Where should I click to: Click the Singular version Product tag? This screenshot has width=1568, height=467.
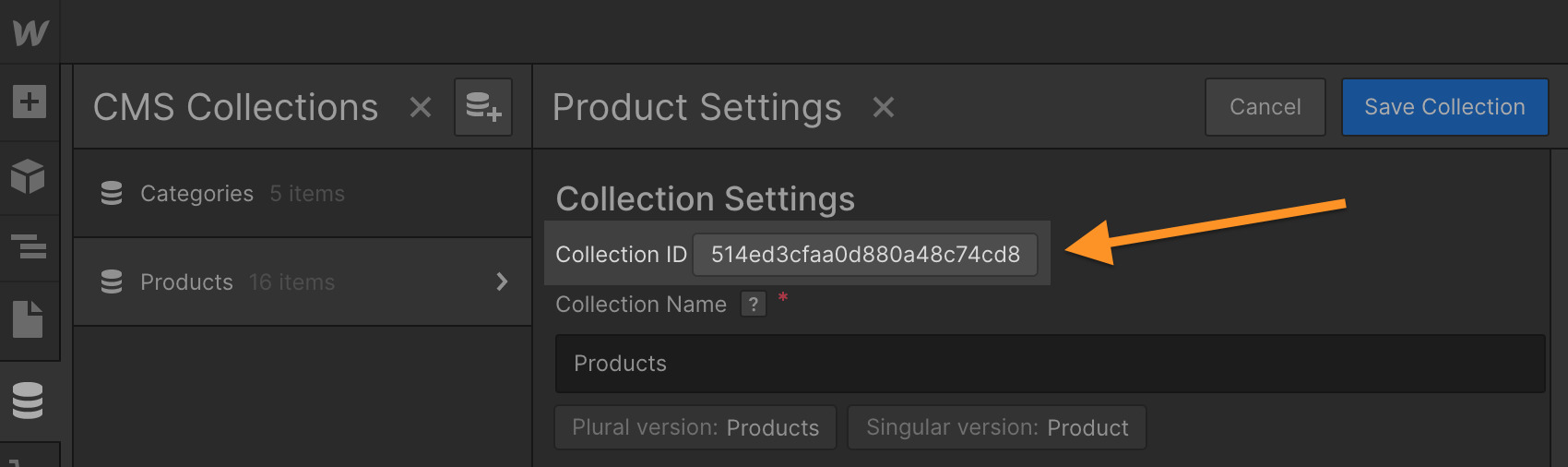(x=997, y=427)
